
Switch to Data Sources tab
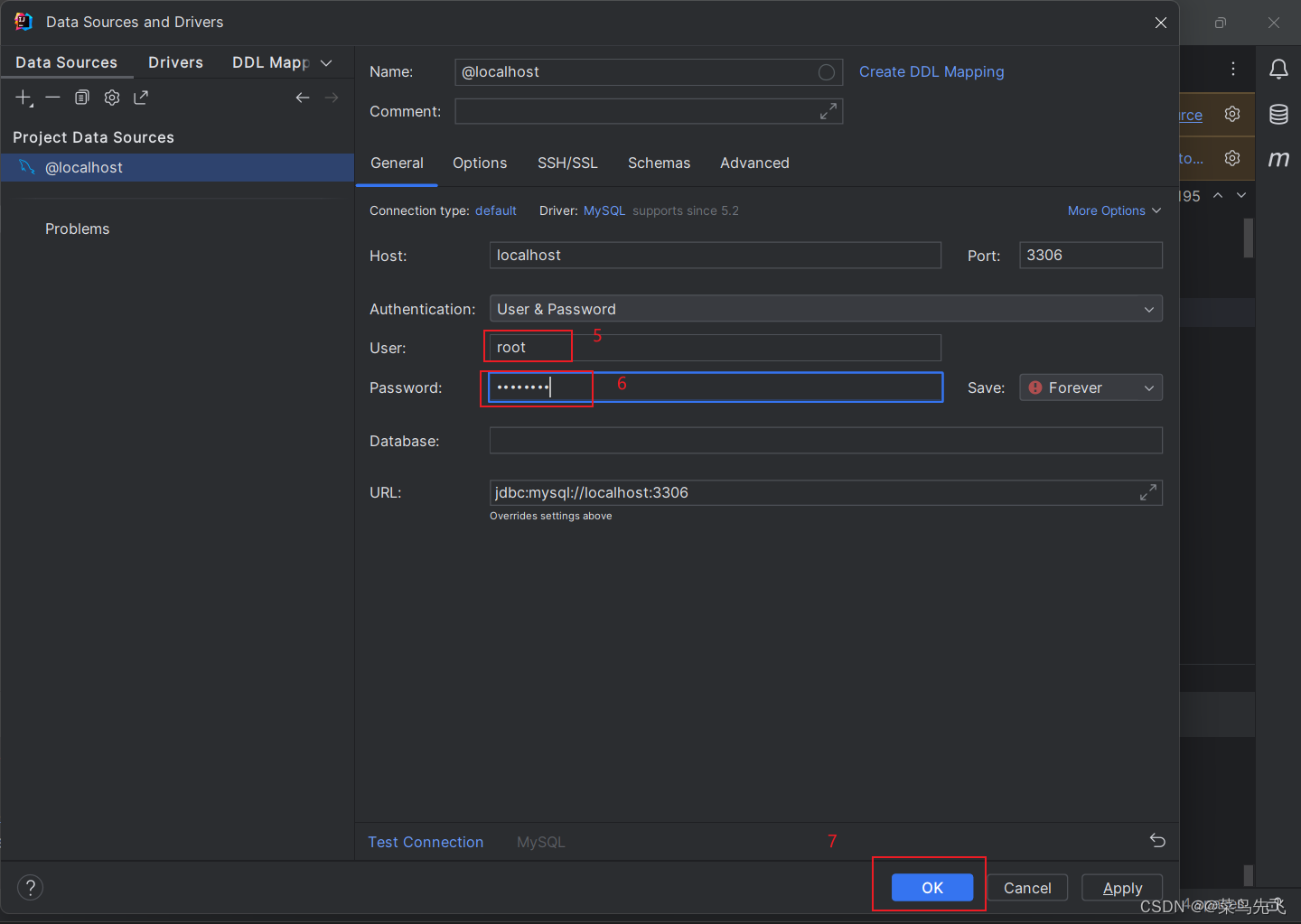tap(67, 62)
